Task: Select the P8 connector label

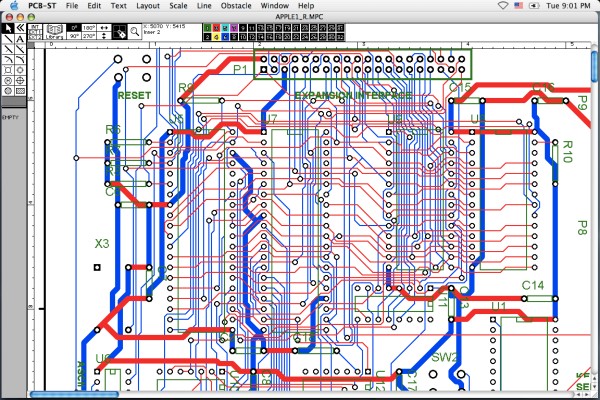Action: tap(582, 227)
